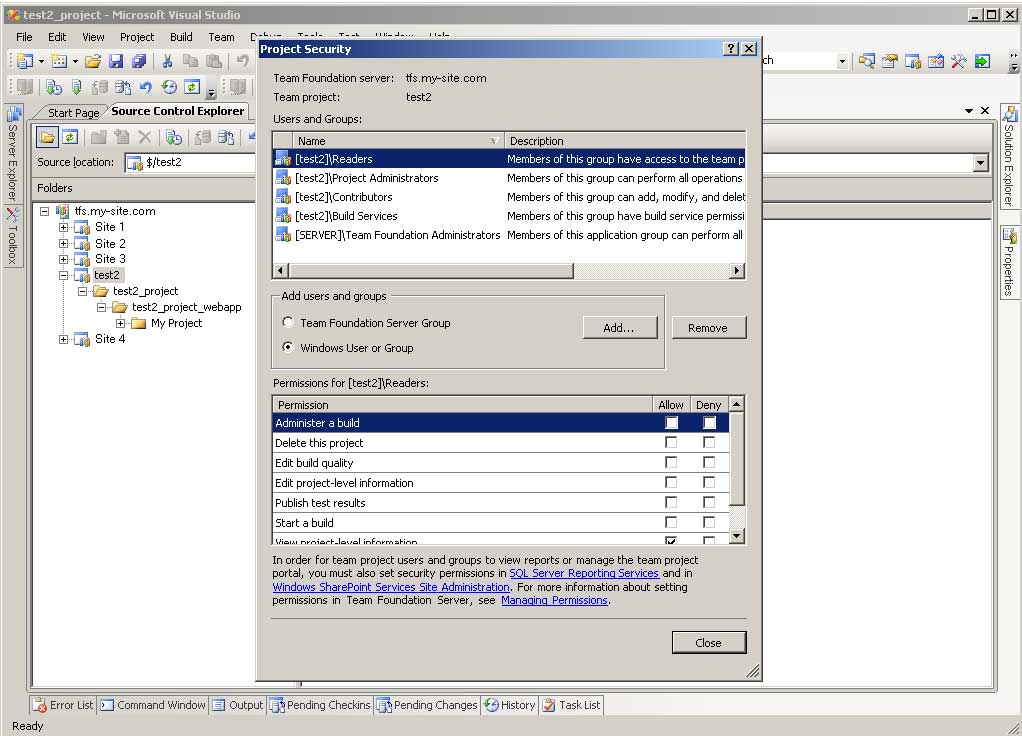Expand the Site 2 tree node
Image resolution: width=1022 pixels, height=736 pixels.
point(63,243)
